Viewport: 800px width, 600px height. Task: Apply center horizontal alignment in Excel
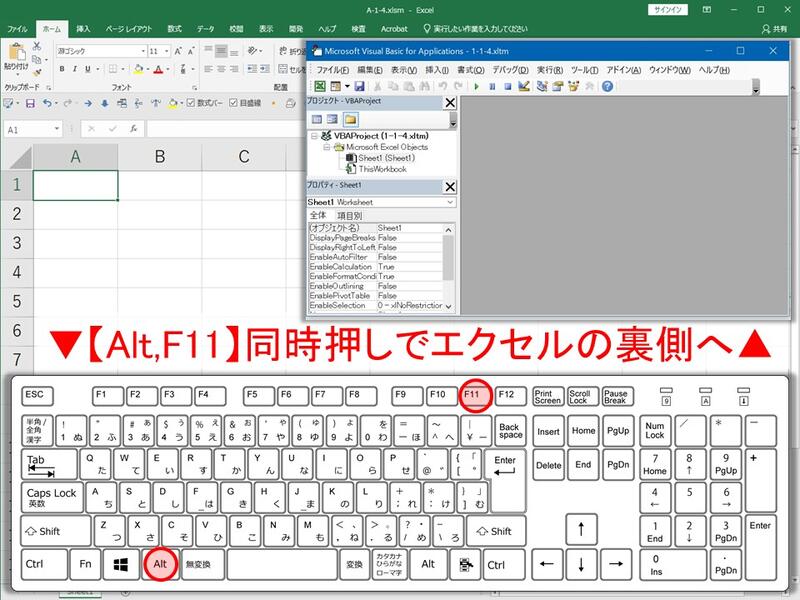(221, 69)
